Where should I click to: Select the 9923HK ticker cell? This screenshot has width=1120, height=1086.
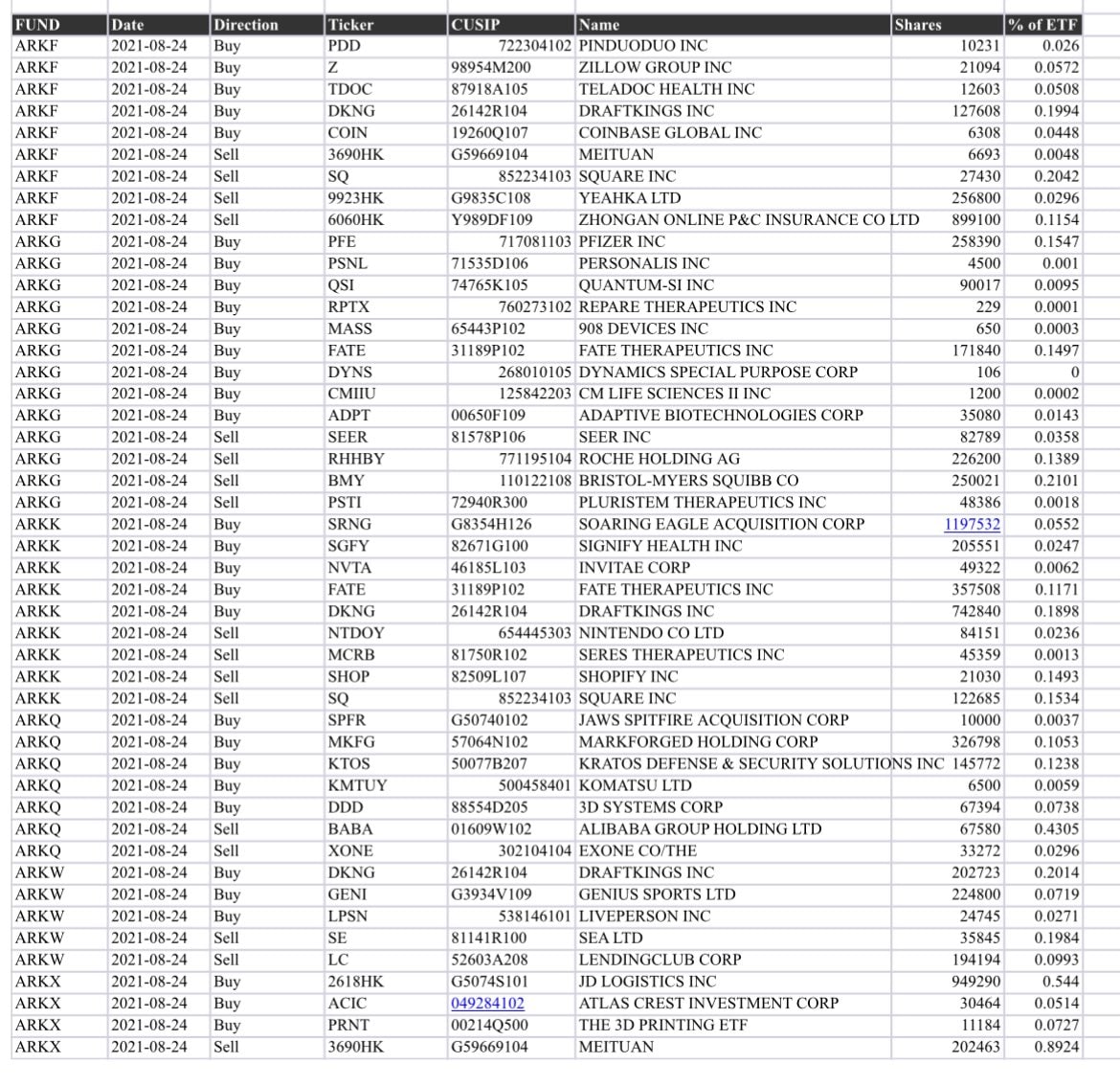[386, 198]
